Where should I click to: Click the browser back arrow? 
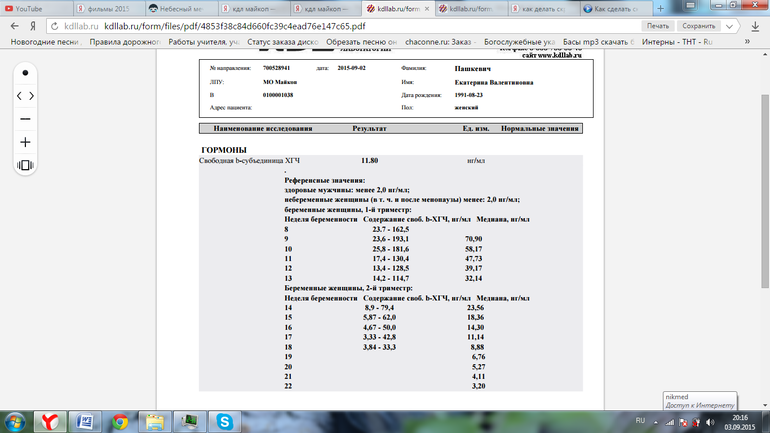(x=15, y=26)
